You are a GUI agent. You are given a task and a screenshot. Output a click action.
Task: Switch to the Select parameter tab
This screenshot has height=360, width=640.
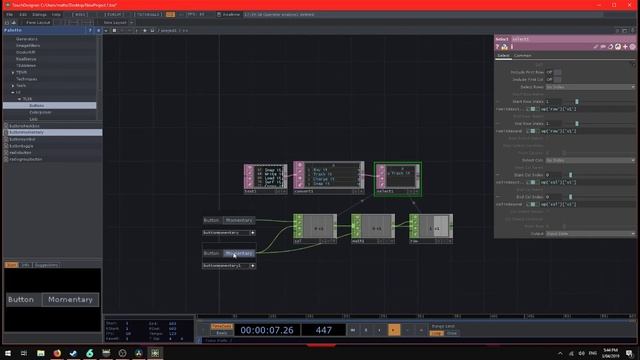503,56
